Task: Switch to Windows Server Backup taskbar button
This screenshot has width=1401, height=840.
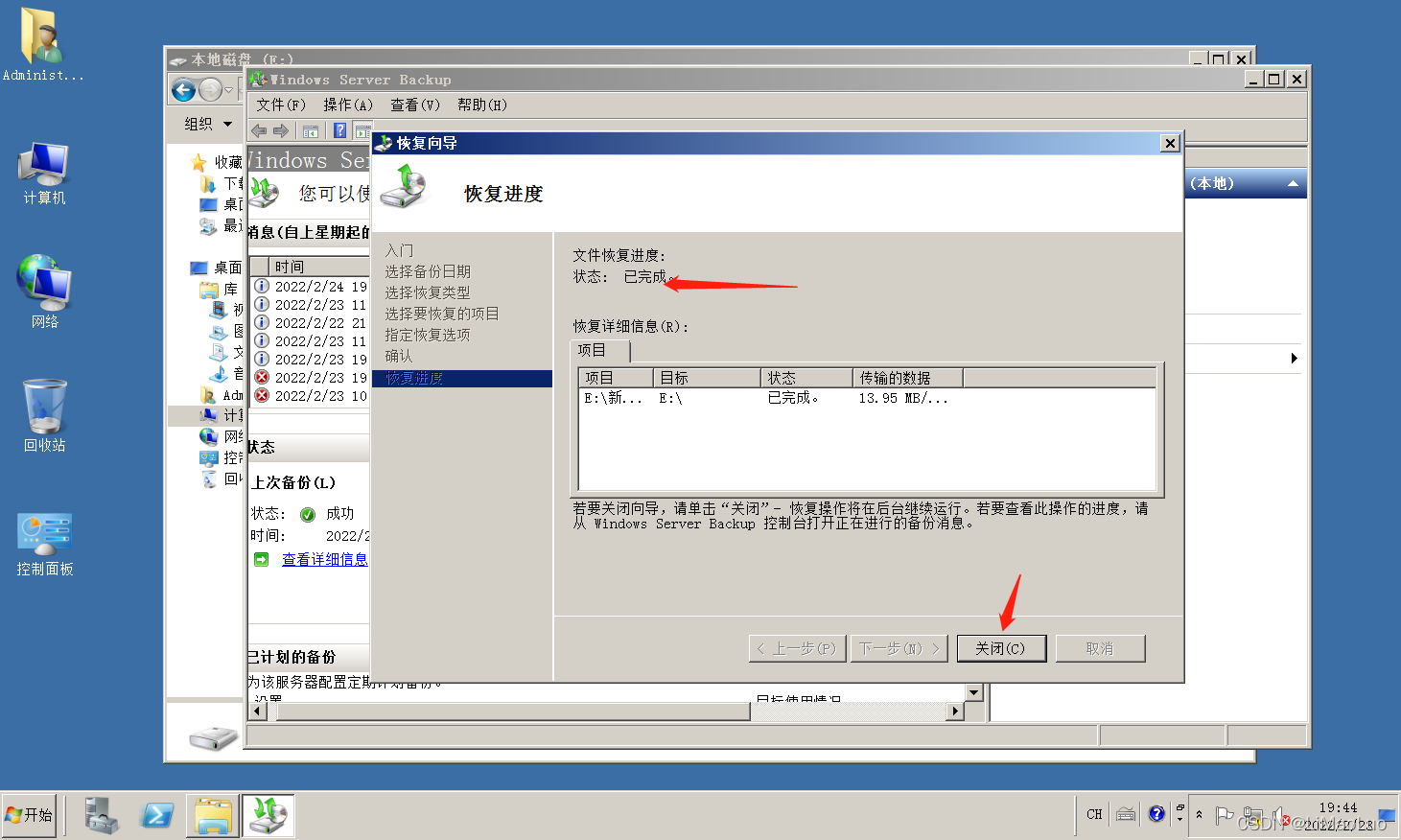Action: coord(269,816)
